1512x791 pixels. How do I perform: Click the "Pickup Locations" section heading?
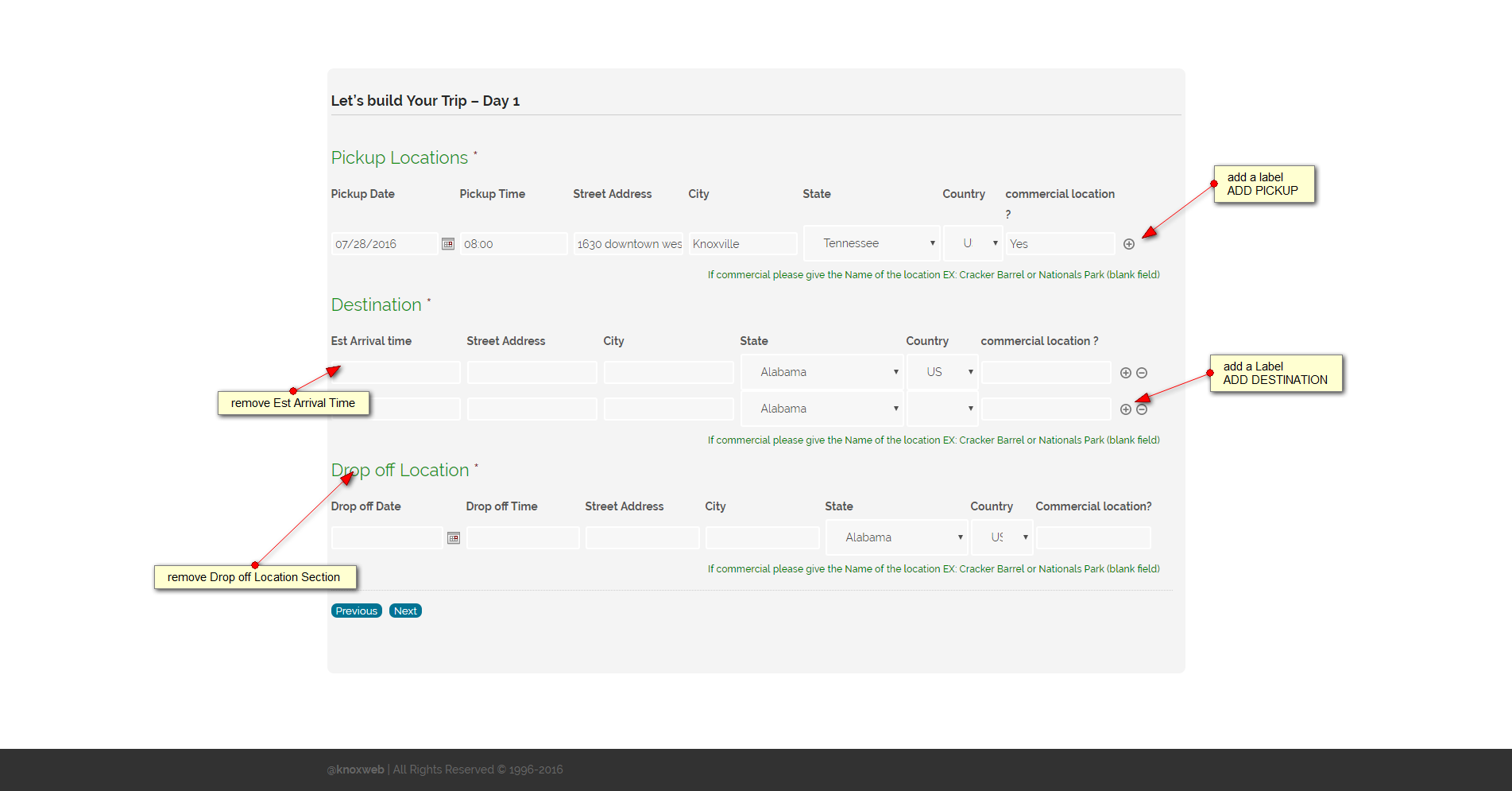point(400,157)
